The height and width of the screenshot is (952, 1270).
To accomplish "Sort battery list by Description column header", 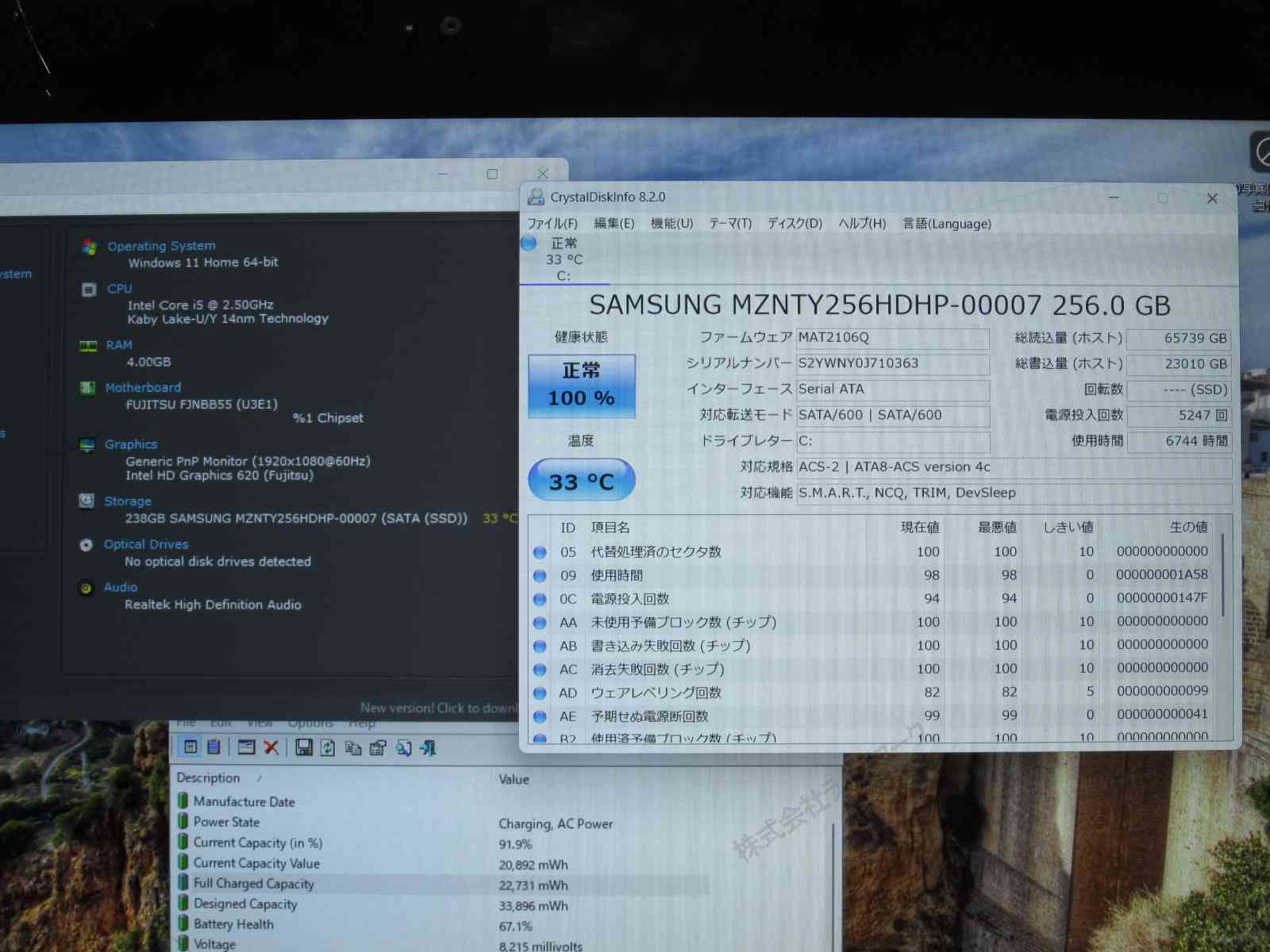I will (x=209, y=778).
